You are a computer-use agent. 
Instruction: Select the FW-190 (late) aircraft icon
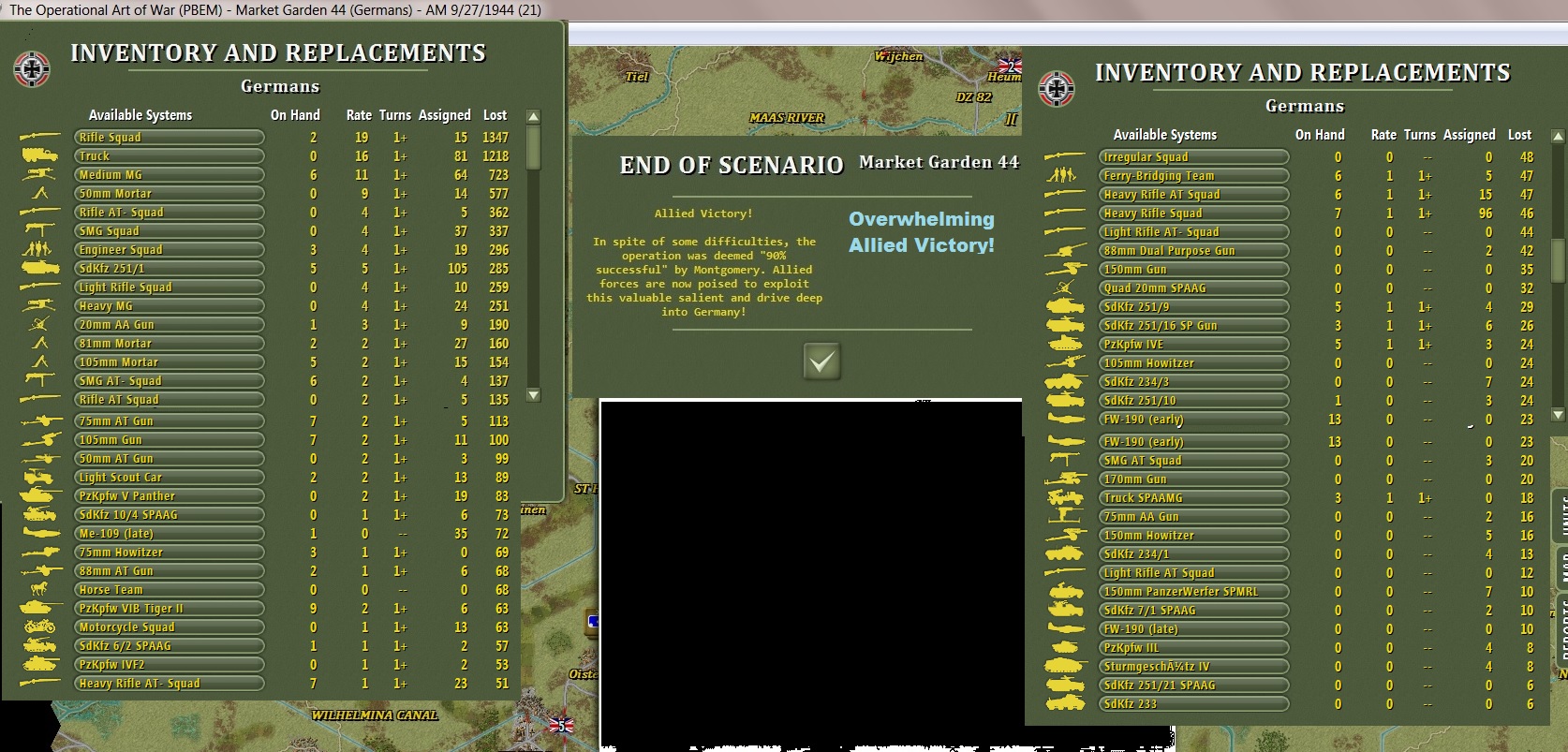(1064, 629)
